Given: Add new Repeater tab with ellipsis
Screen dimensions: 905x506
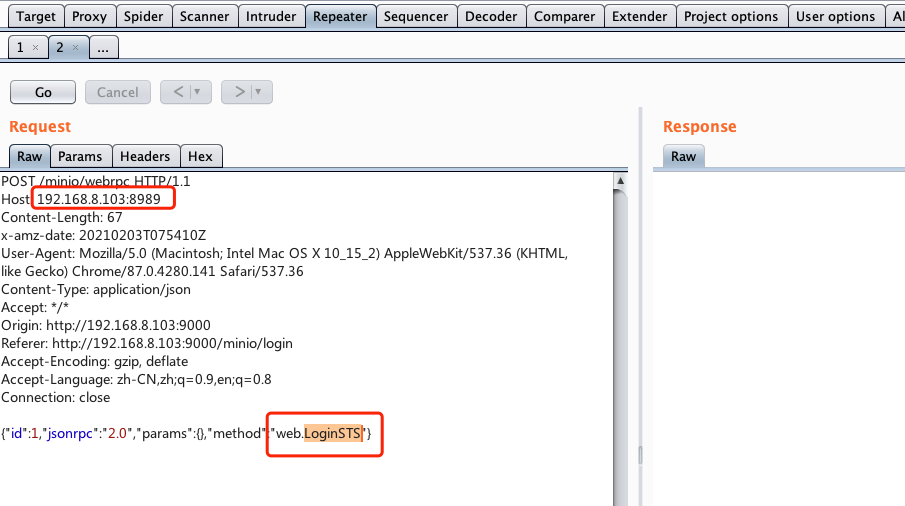Looking at the screenshot, I should click(x=103, y=48).
